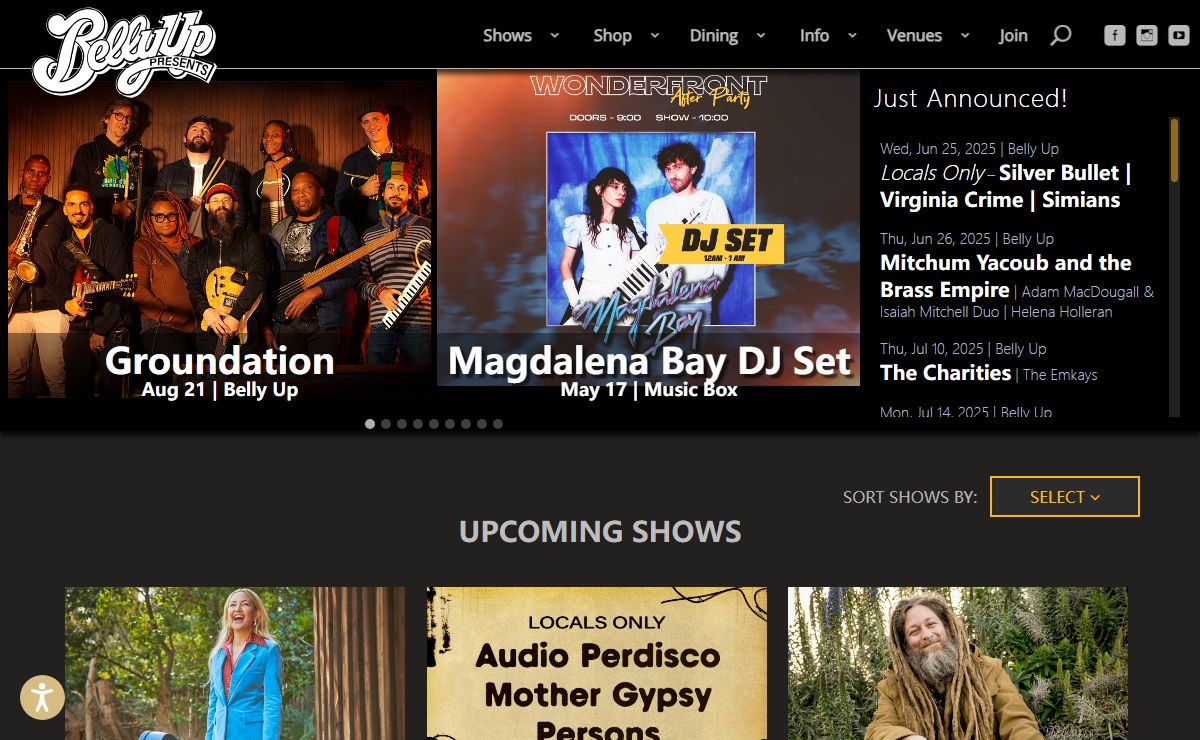Screen dimensions: 1200x740
Task: Click the 'Thu, Jul 10, 2025 | Belly Up' date
Action: [x=963, y=349]
